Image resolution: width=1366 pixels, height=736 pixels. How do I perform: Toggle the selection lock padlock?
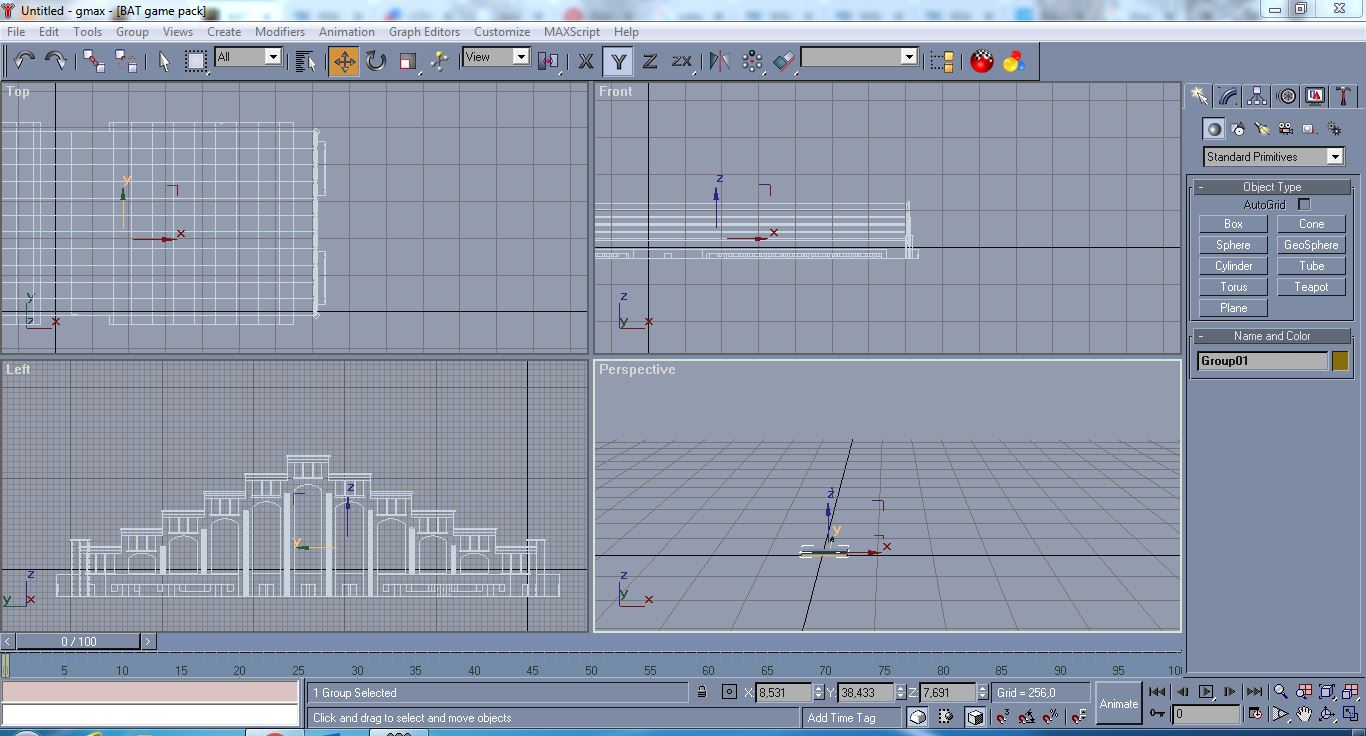702,692
